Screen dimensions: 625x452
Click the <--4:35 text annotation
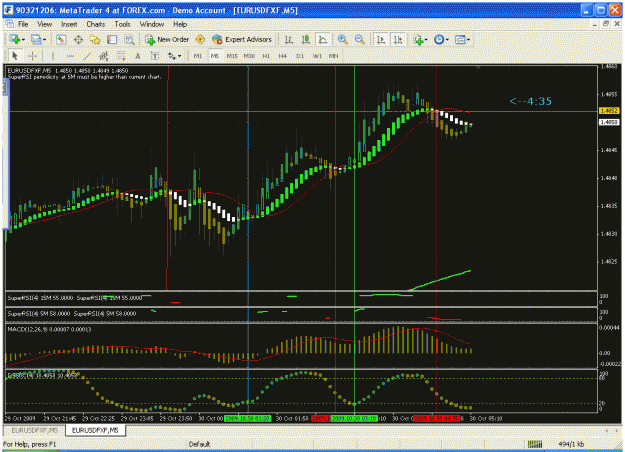click(530, 101)
